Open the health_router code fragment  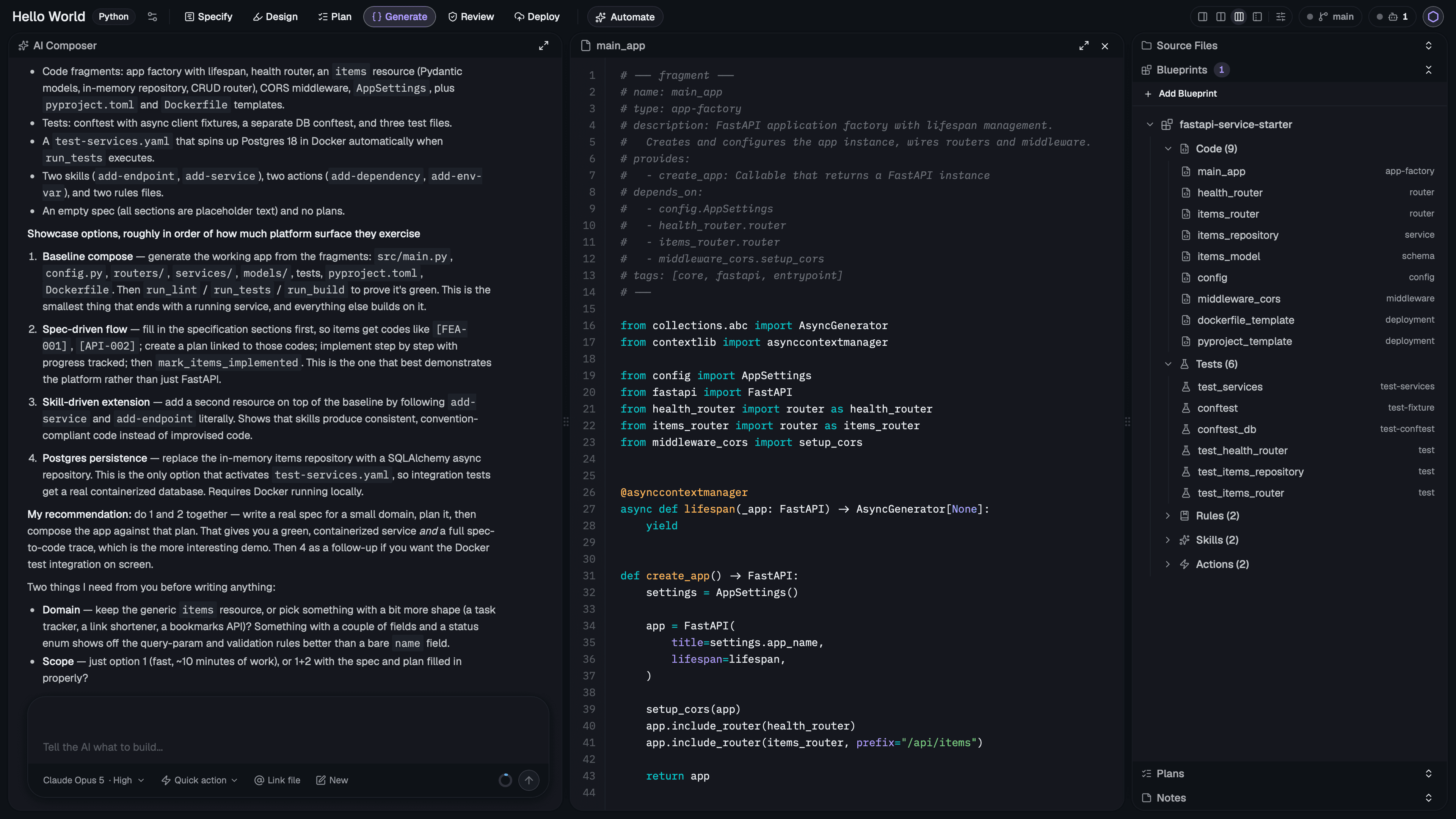pyautogui.click(x=1307, y=193)
